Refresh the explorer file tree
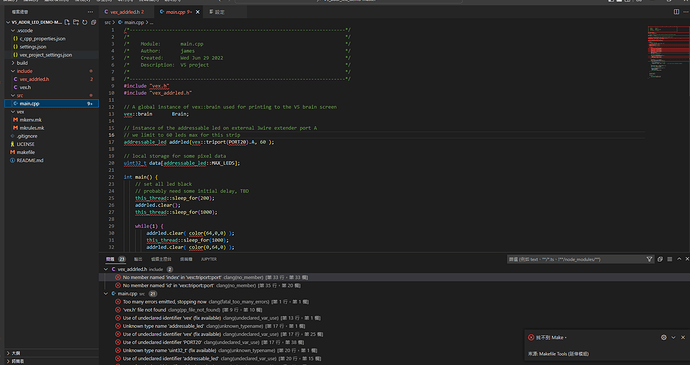Viewport: 690px width, 365px height. [84, 22]
